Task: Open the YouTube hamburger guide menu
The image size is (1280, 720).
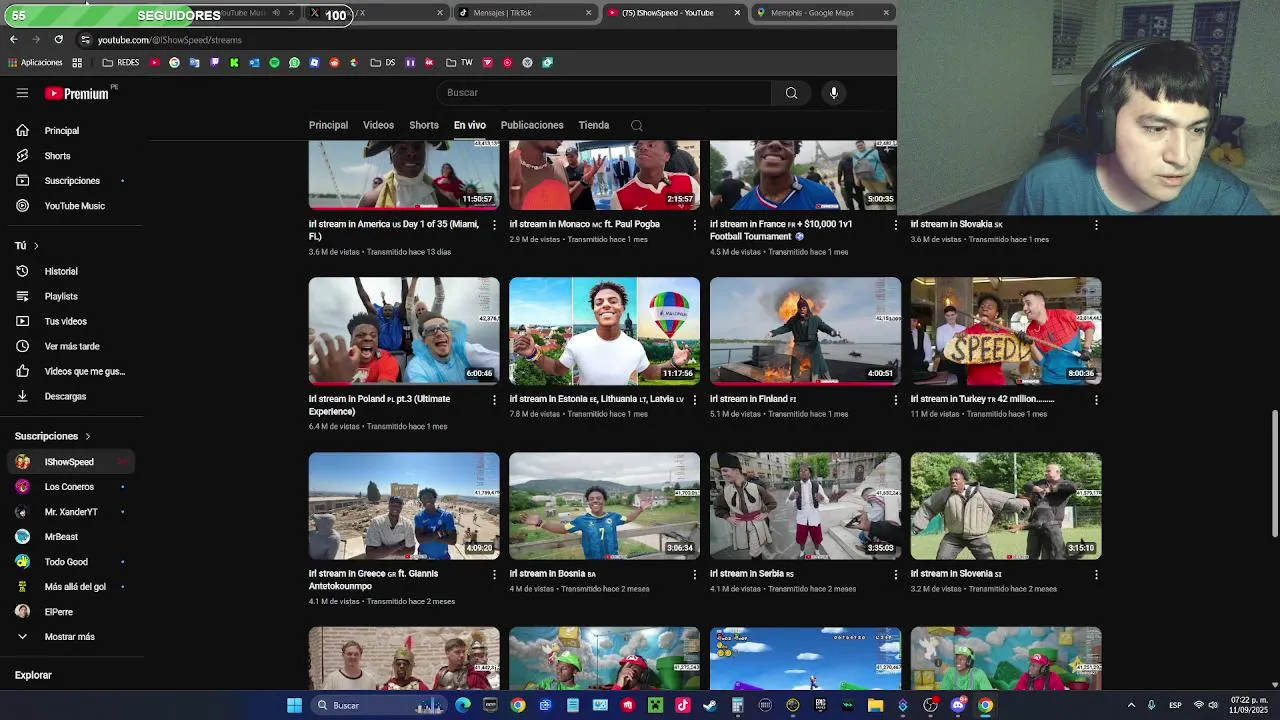Action: pyautogui.click(x=22, y=93)
